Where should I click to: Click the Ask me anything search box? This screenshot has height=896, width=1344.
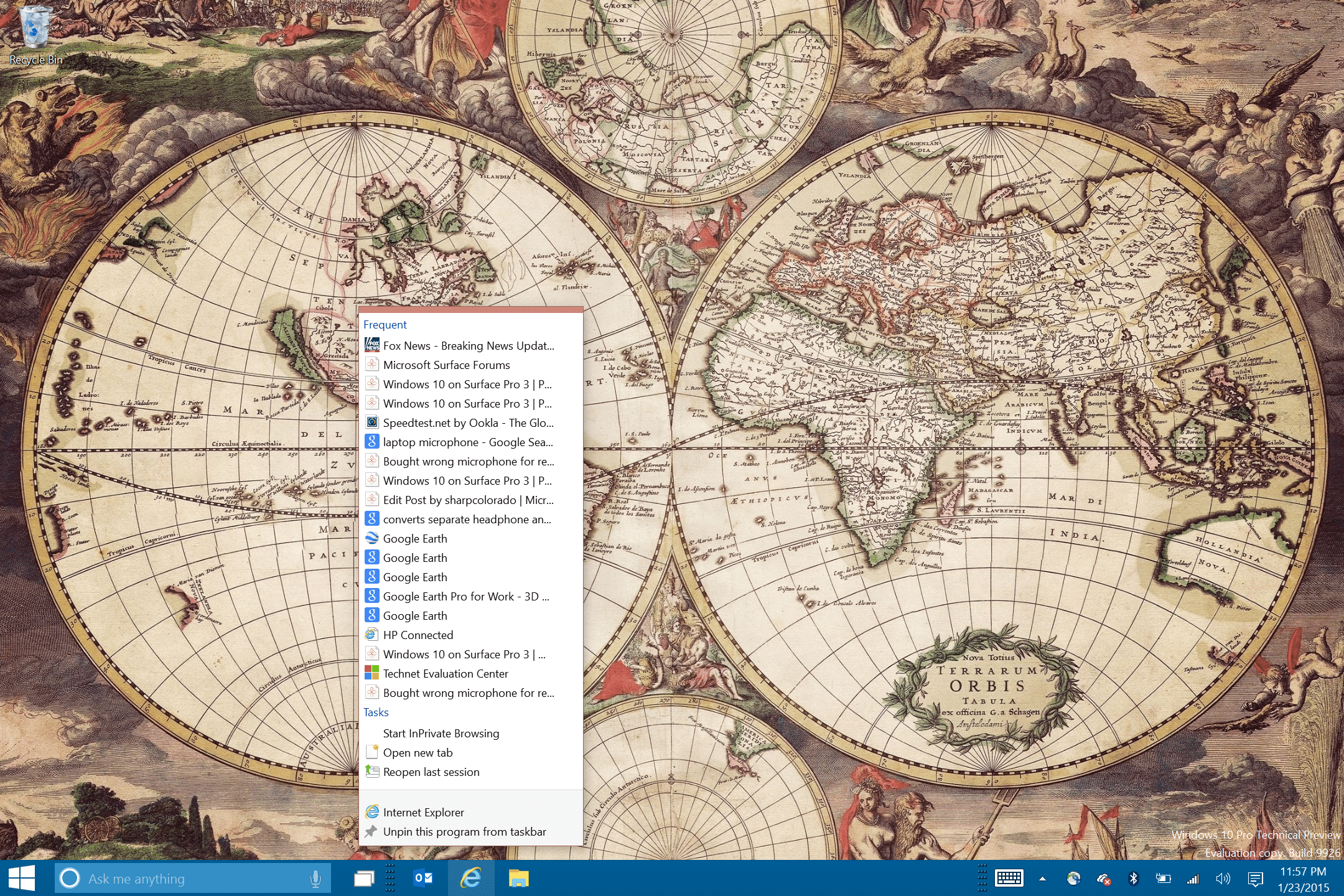tap(193, 879)
